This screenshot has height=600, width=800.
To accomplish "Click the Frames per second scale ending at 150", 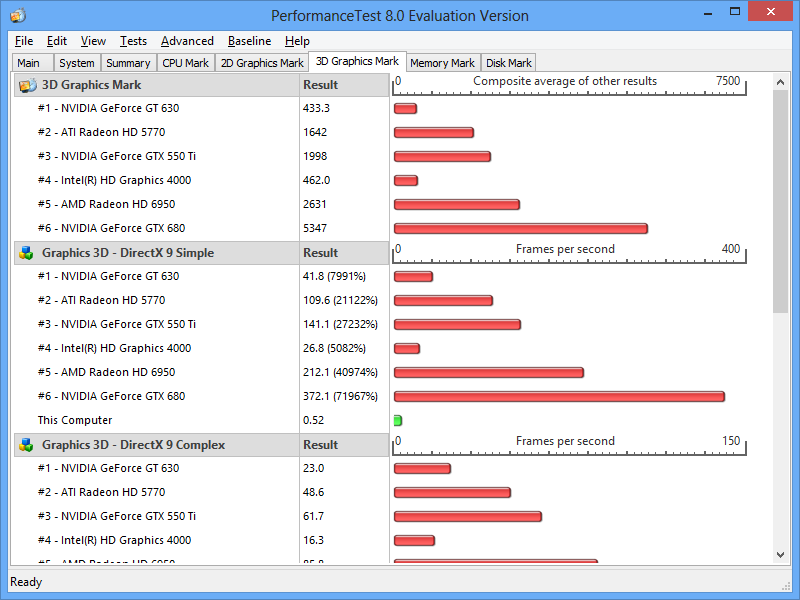I will (569, 444).
